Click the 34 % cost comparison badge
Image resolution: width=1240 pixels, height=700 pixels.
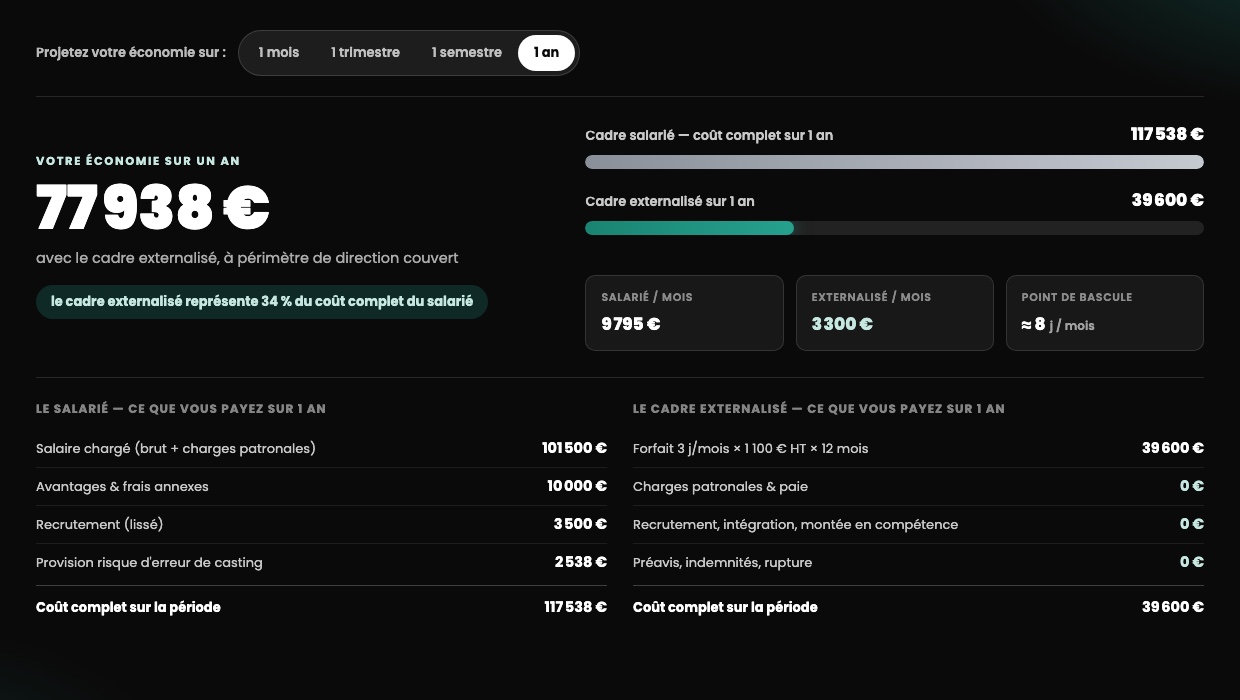262,302
